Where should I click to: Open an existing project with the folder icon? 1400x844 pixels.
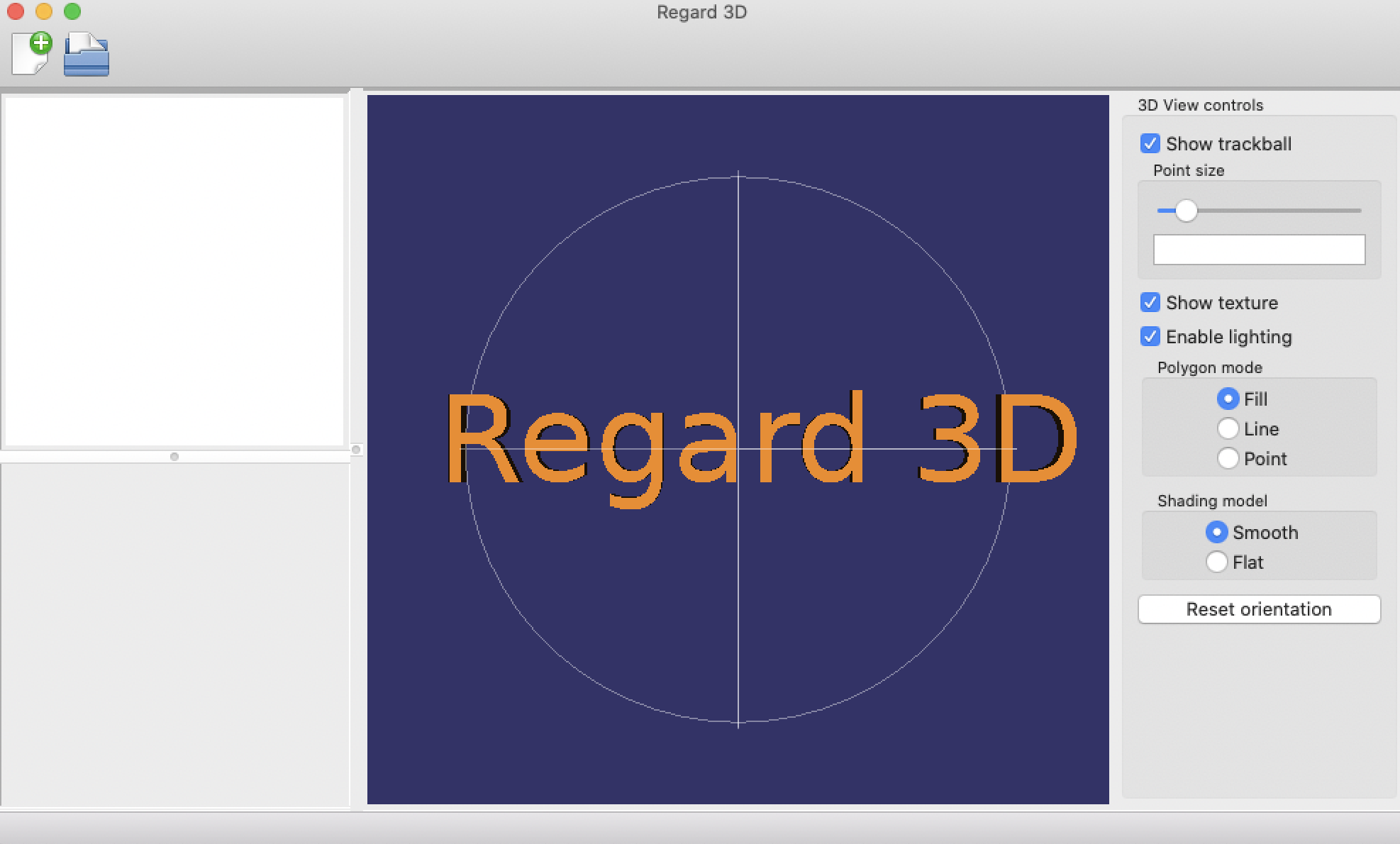coord(86,55)
